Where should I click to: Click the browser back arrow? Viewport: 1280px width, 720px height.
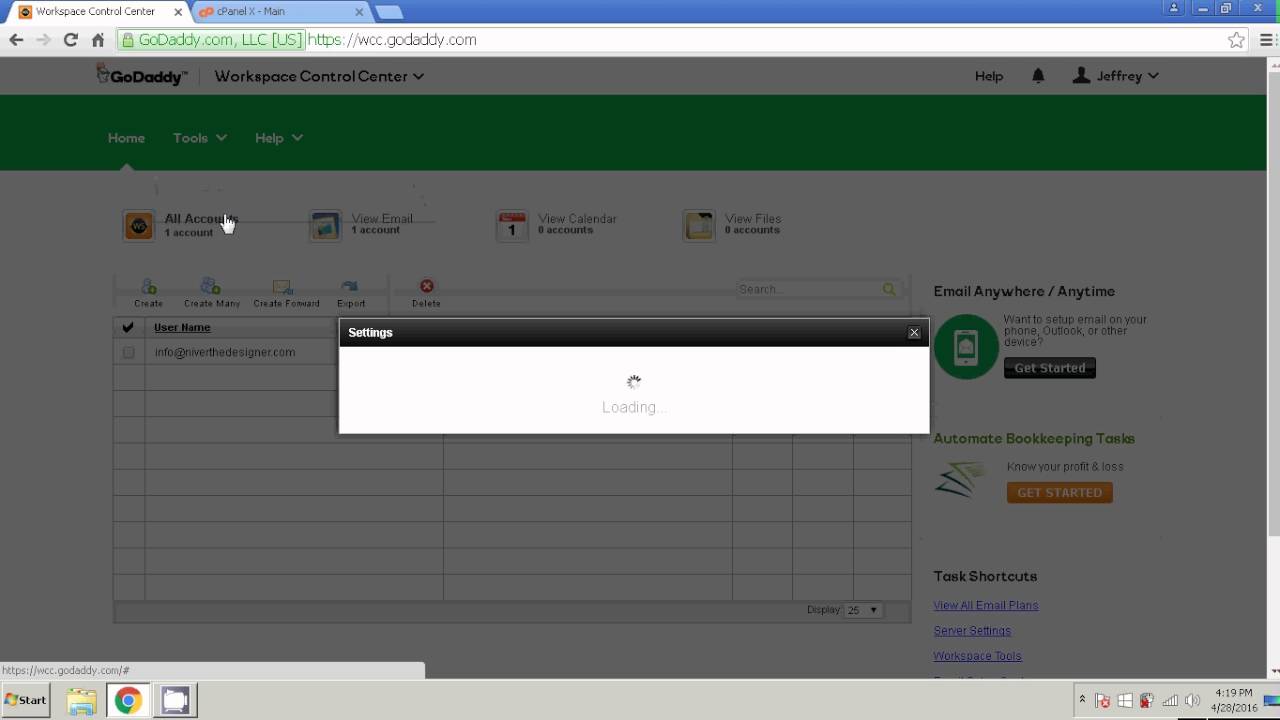(16, 40)
